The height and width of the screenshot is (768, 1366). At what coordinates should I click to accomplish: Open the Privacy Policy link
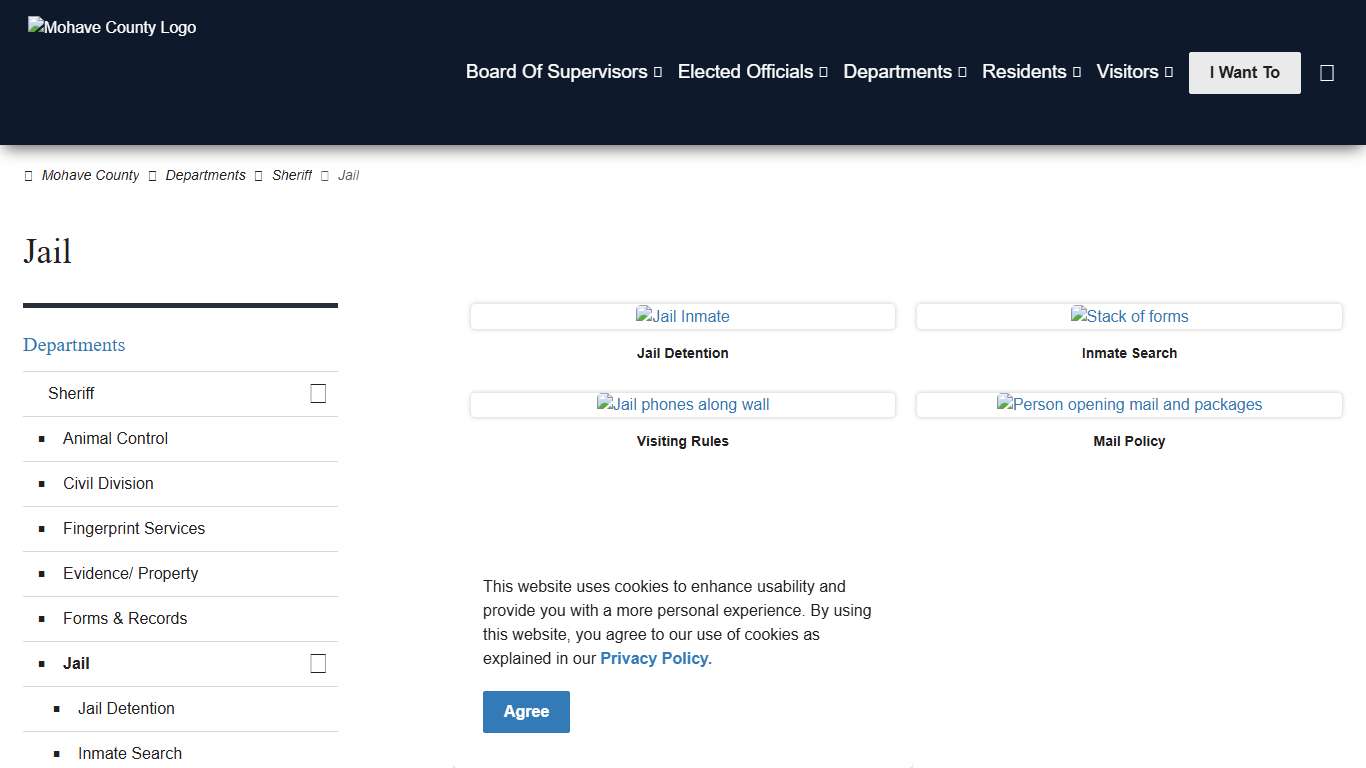point(655,659)
